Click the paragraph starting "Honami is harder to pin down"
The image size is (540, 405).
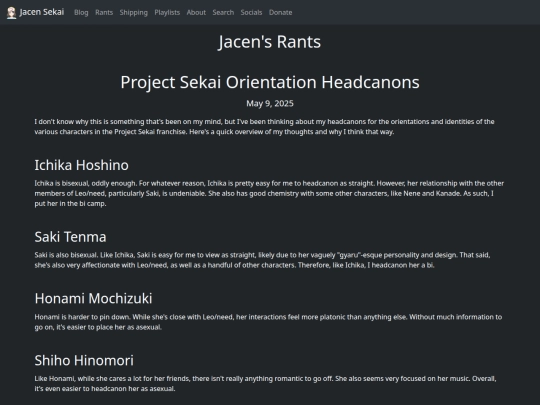pos(268,322)
